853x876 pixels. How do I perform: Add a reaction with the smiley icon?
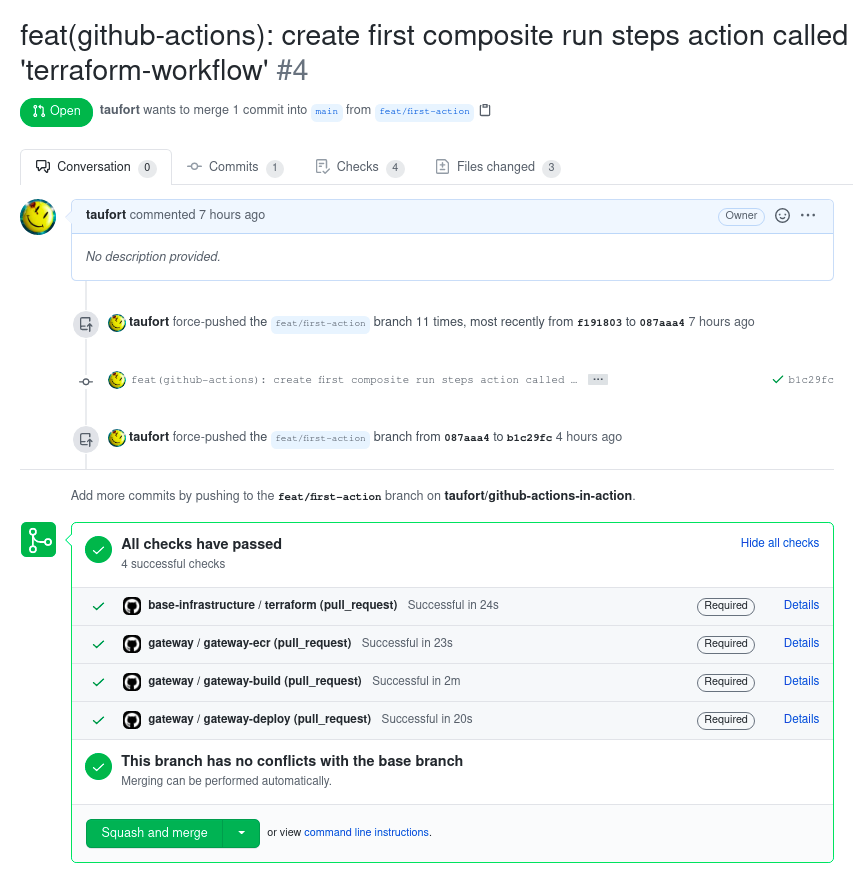click(x=782, y=215)
